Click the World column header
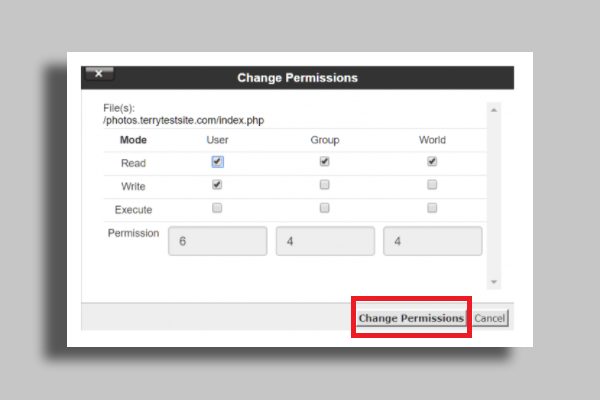Viewport: 600px width, 400px height. click(432, 140)
